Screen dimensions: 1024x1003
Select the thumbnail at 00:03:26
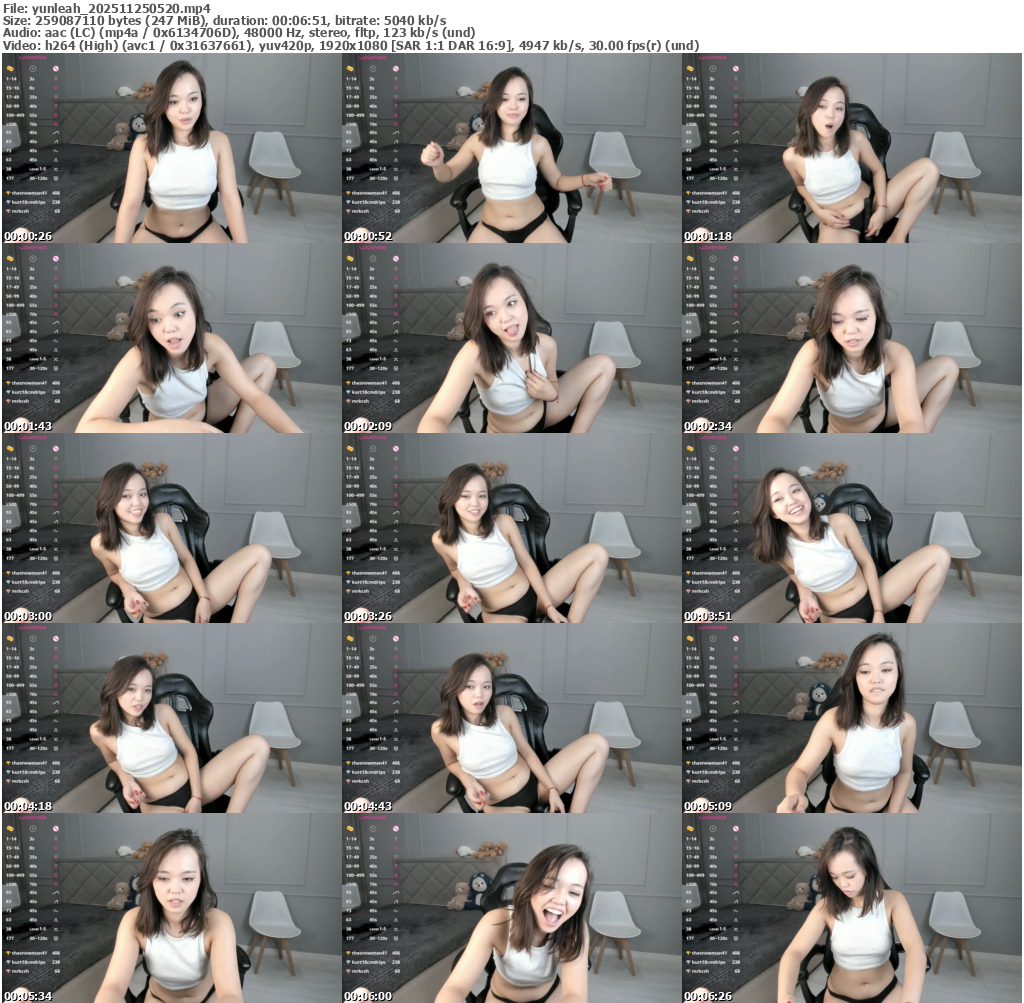click(511, 529)
